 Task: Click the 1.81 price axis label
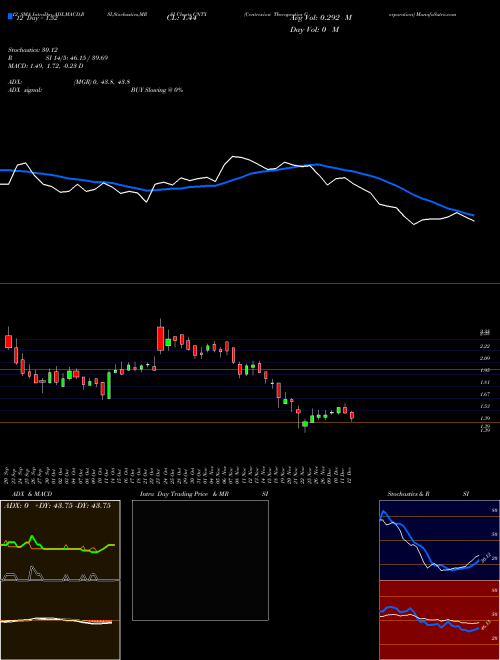(x=485, y=382)
